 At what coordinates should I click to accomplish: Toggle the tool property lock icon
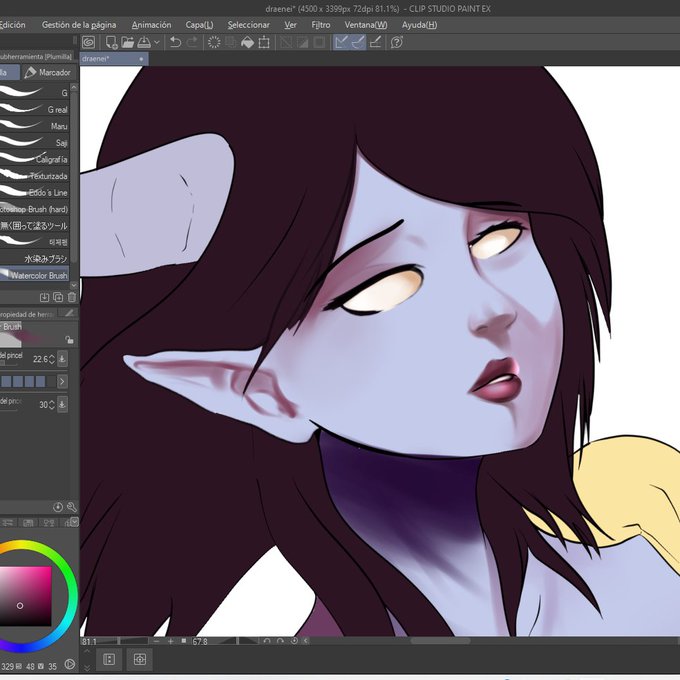[x=69, y=339]
